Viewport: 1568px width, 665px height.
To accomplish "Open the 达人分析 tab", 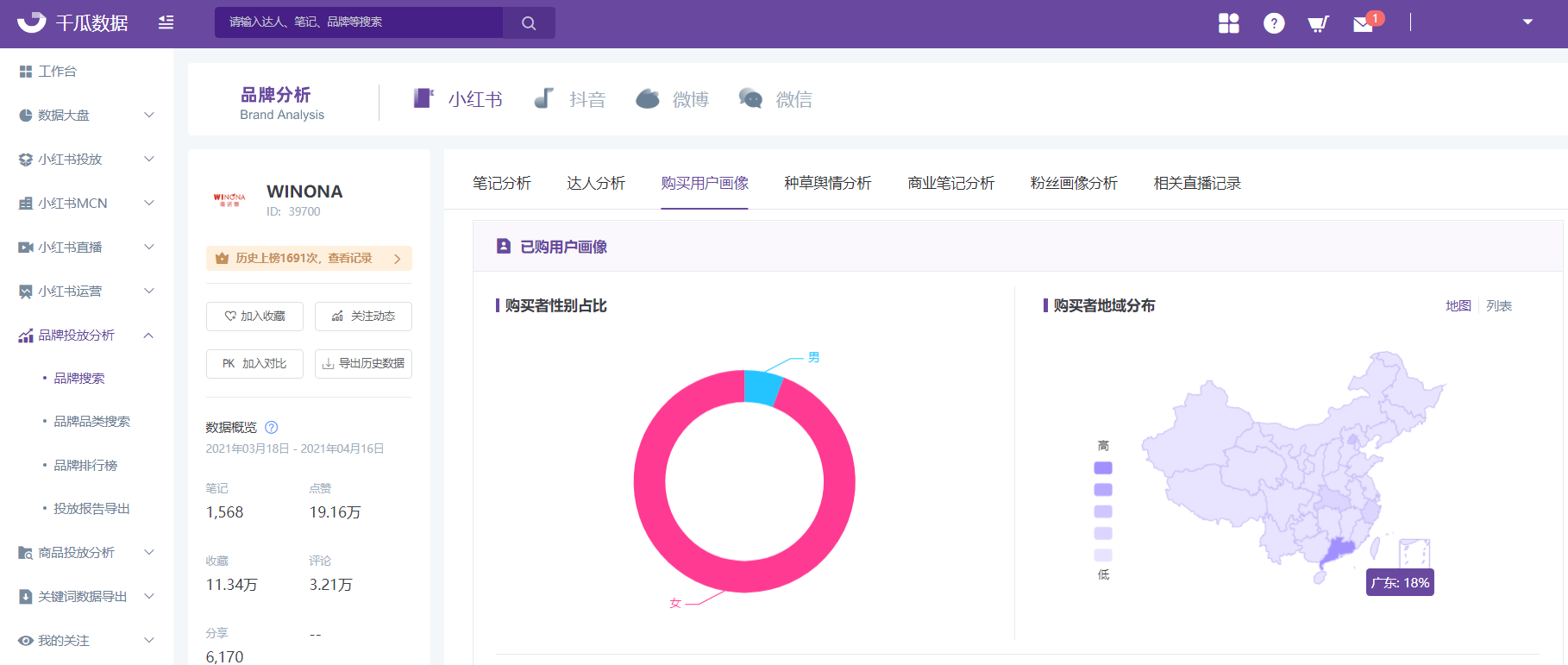I will [596, 184].
